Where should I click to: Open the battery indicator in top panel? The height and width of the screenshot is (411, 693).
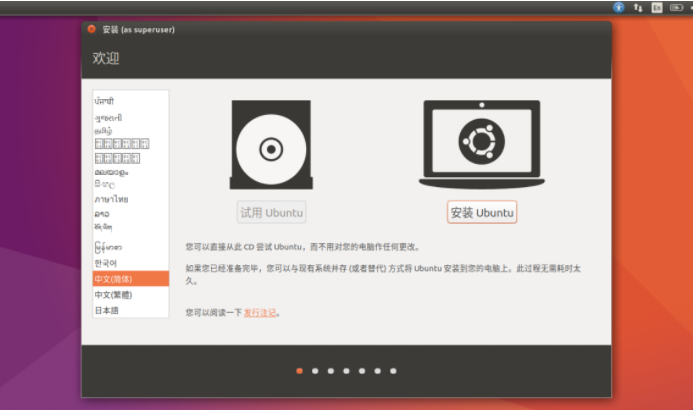click(676, 8)
